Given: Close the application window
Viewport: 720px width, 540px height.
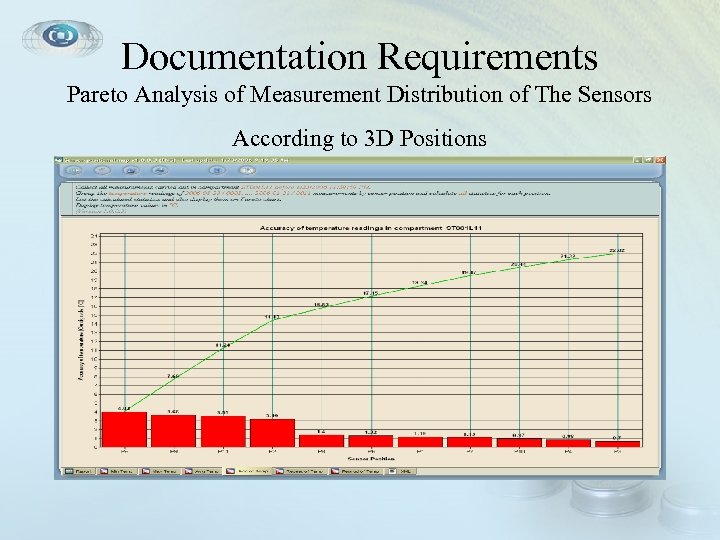Looking at the screenshot, I should pyautogui.click(x=660, y=160).
